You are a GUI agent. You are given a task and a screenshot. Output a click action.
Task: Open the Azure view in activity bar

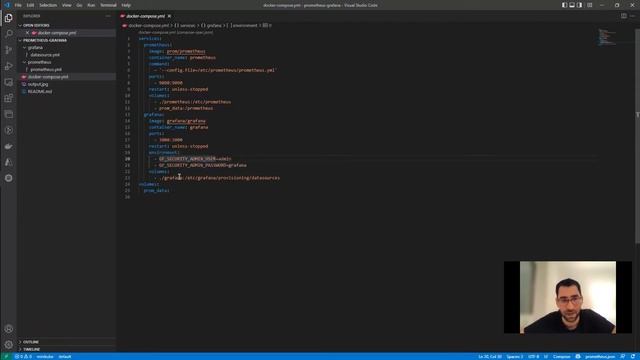pyautogui.click(x=9, y=162)
